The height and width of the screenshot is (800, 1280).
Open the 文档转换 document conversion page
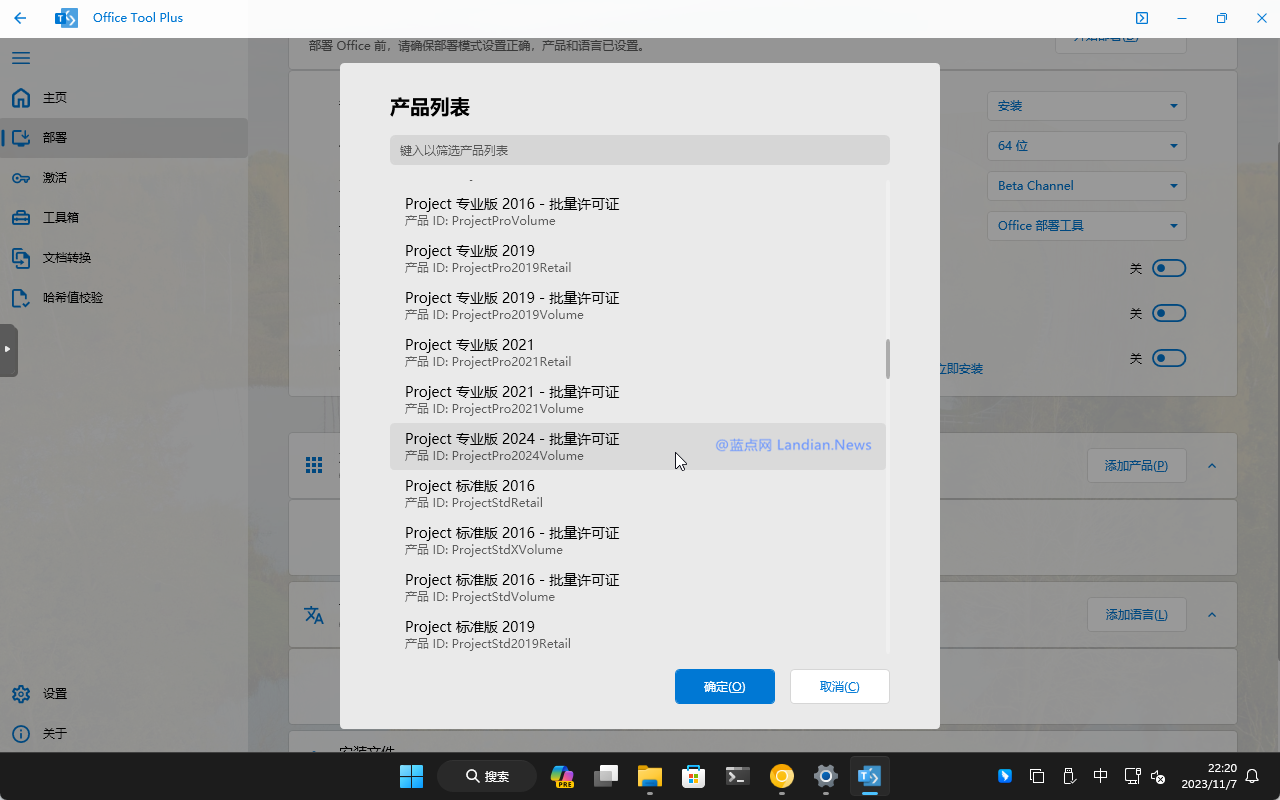coord(66,258)
